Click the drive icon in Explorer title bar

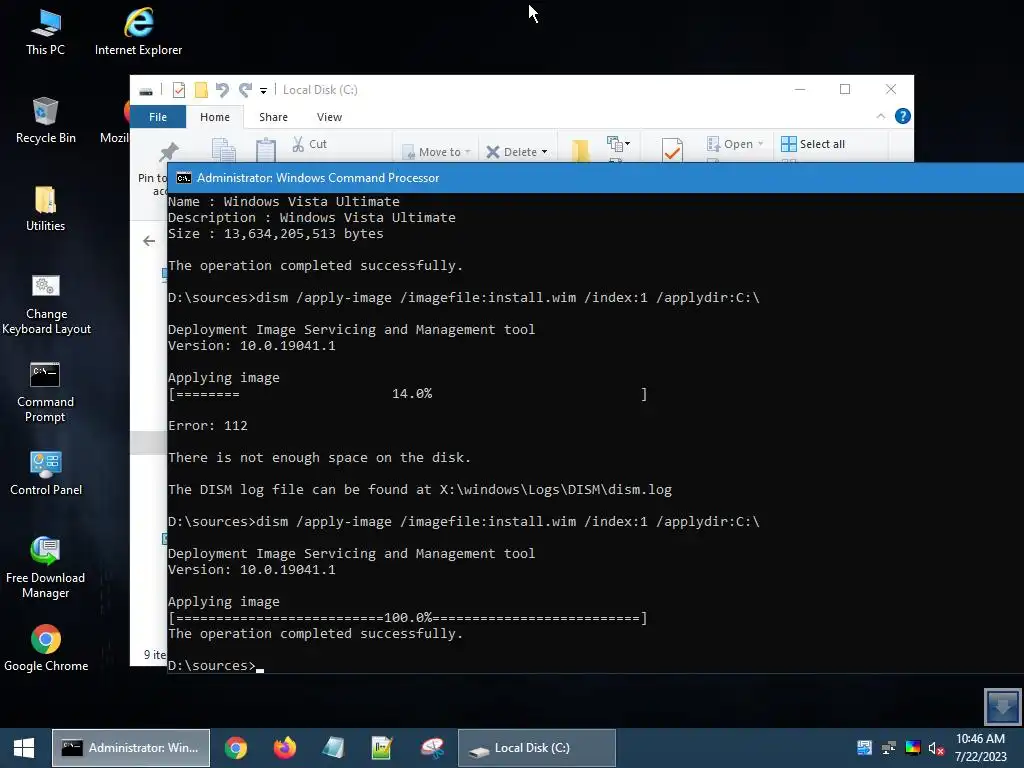tap(146, 90)
